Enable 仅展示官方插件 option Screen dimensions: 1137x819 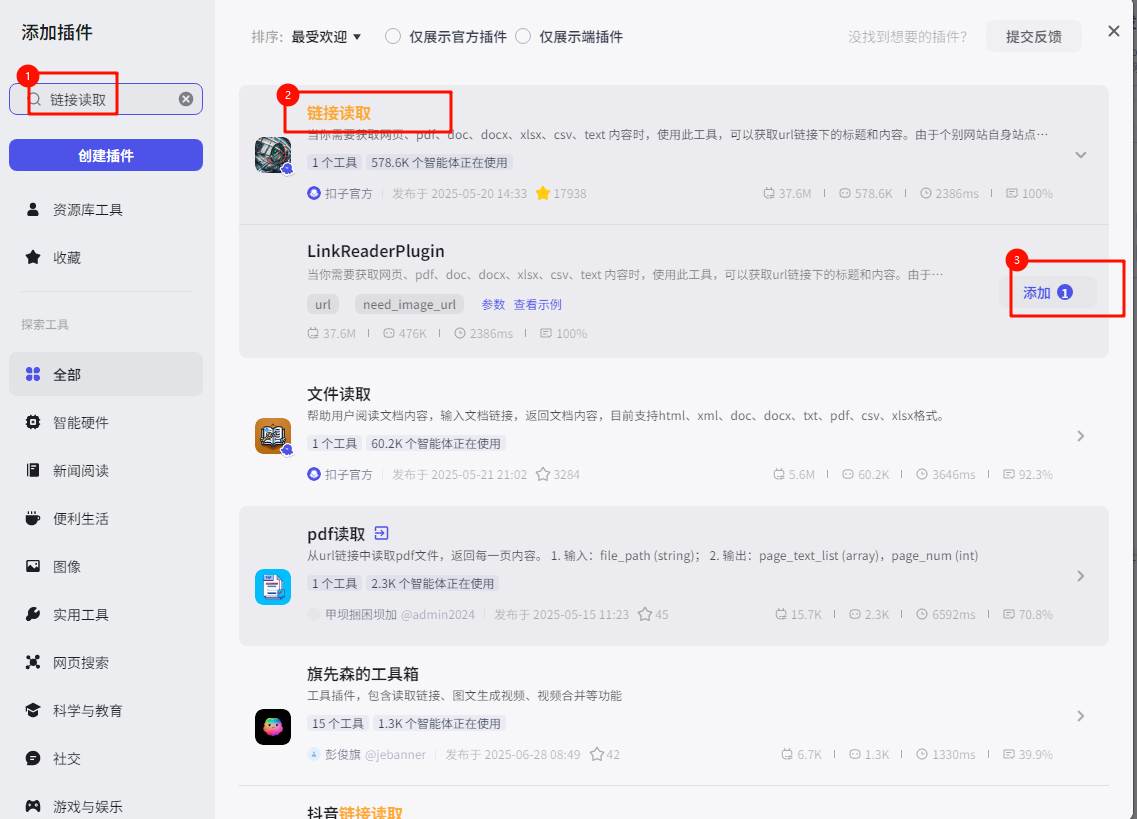point(393,37)
